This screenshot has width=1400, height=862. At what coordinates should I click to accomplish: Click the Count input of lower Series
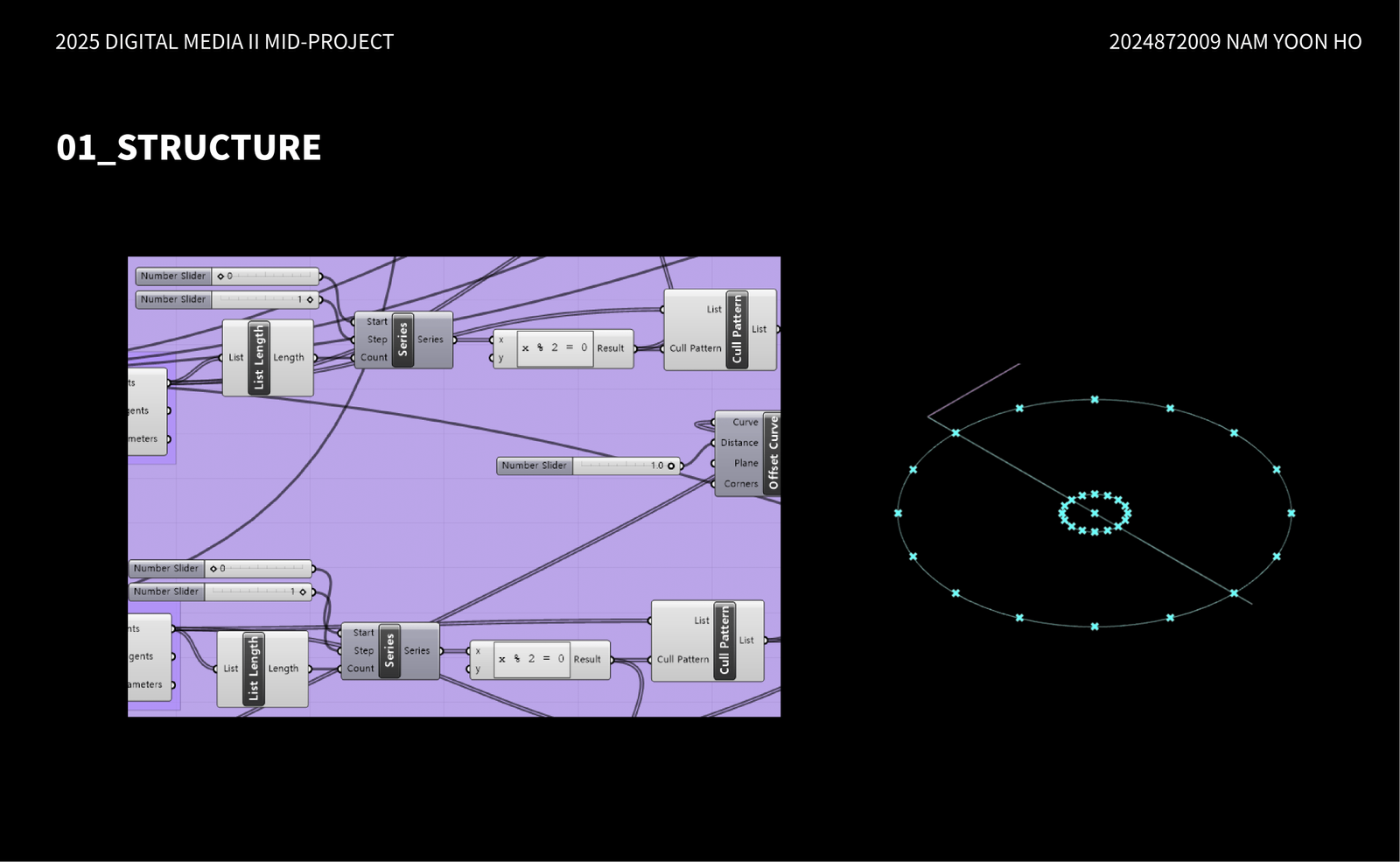[360, 669]
